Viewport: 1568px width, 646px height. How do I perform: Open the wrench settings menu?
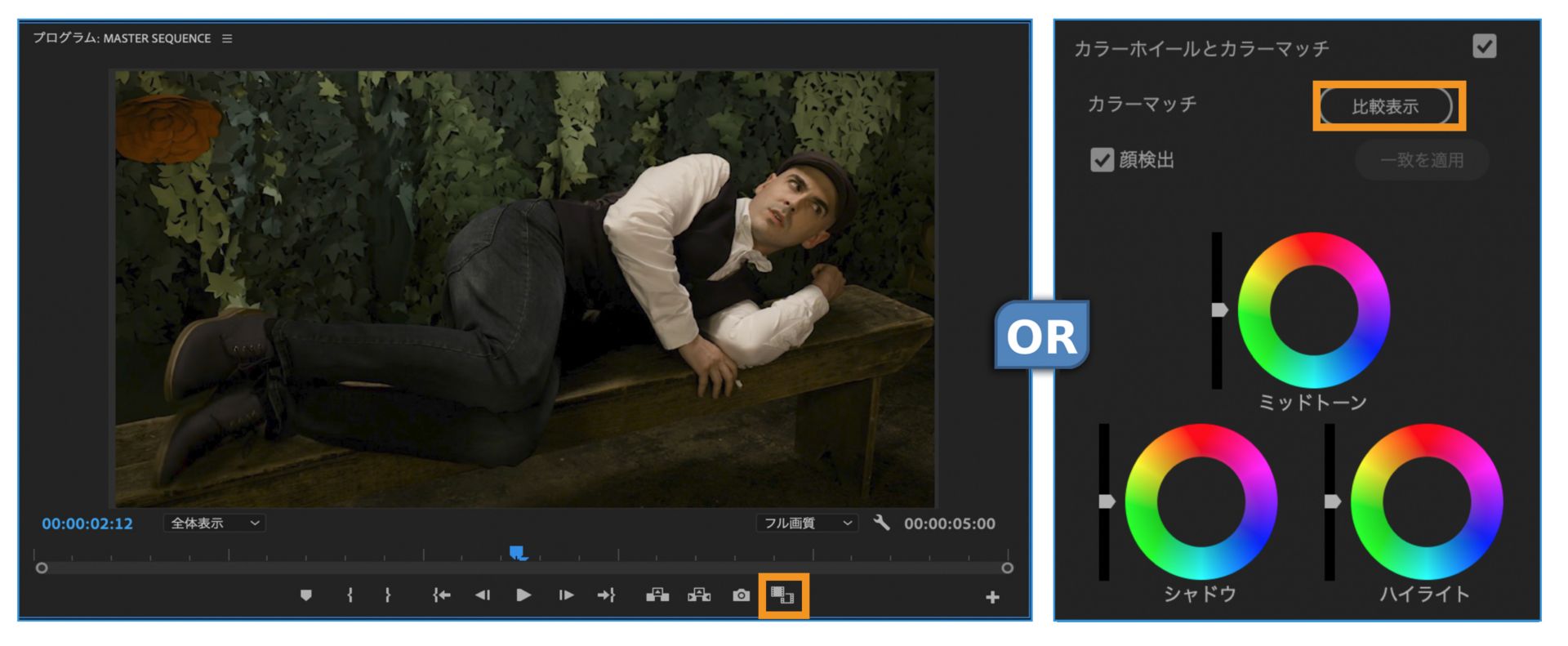click(881, 523)
